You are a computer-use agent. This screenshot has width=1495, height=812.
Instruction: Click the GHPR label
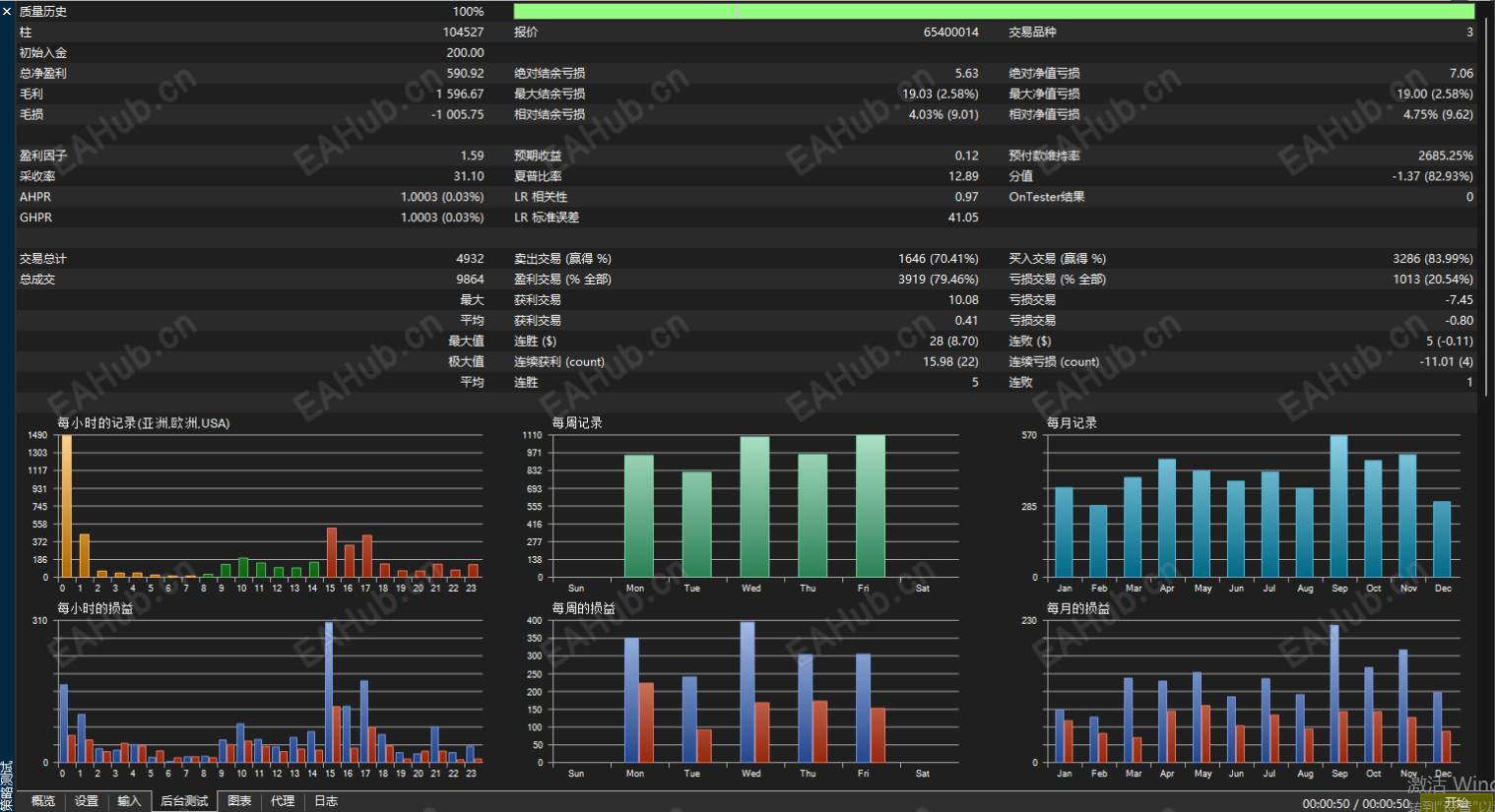tap(35, 218)
